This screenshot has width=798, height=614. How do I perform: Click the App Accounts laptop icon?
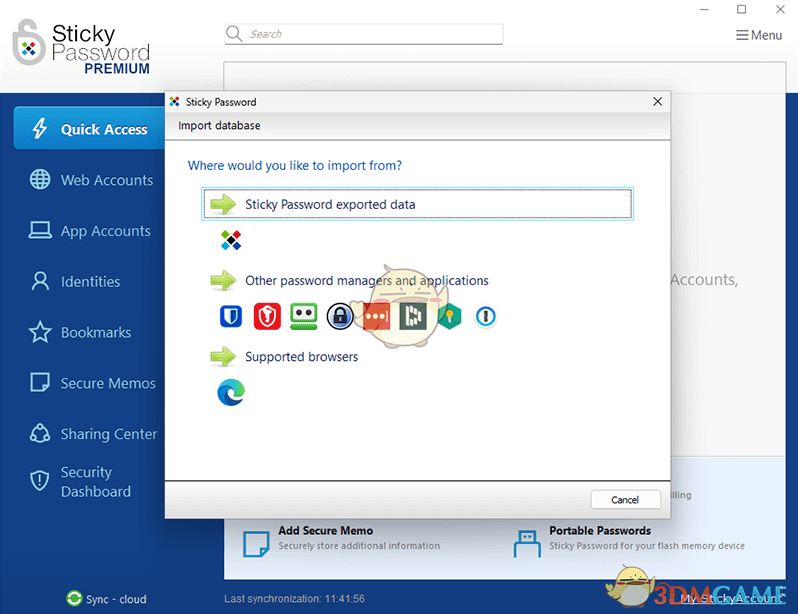(x=40, y=230)
